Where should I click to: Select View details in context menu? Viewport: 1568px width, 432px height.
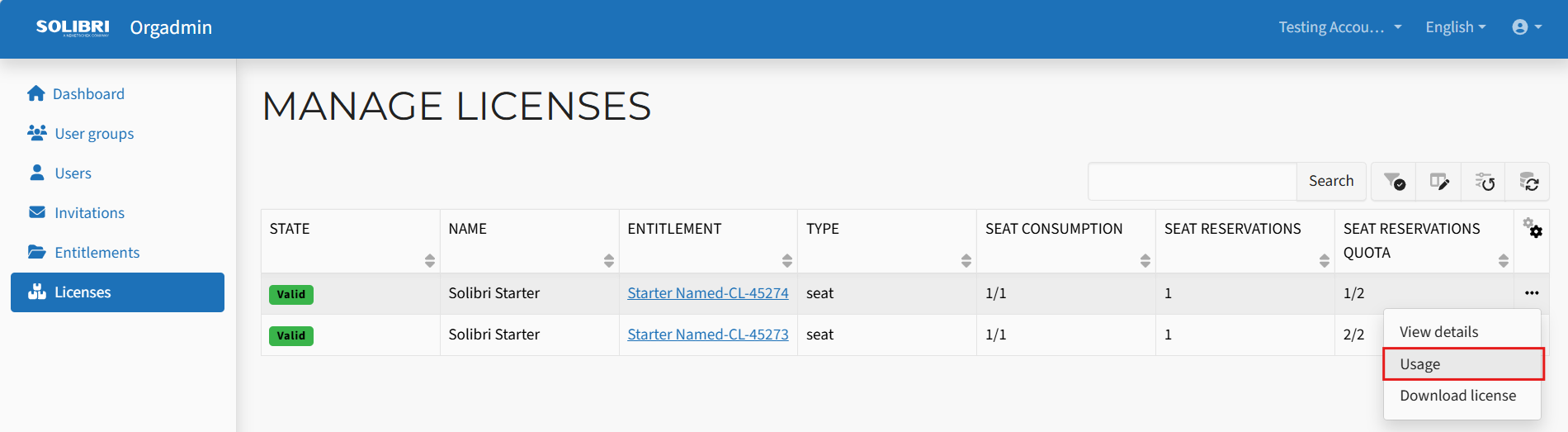coord(1438,332)
